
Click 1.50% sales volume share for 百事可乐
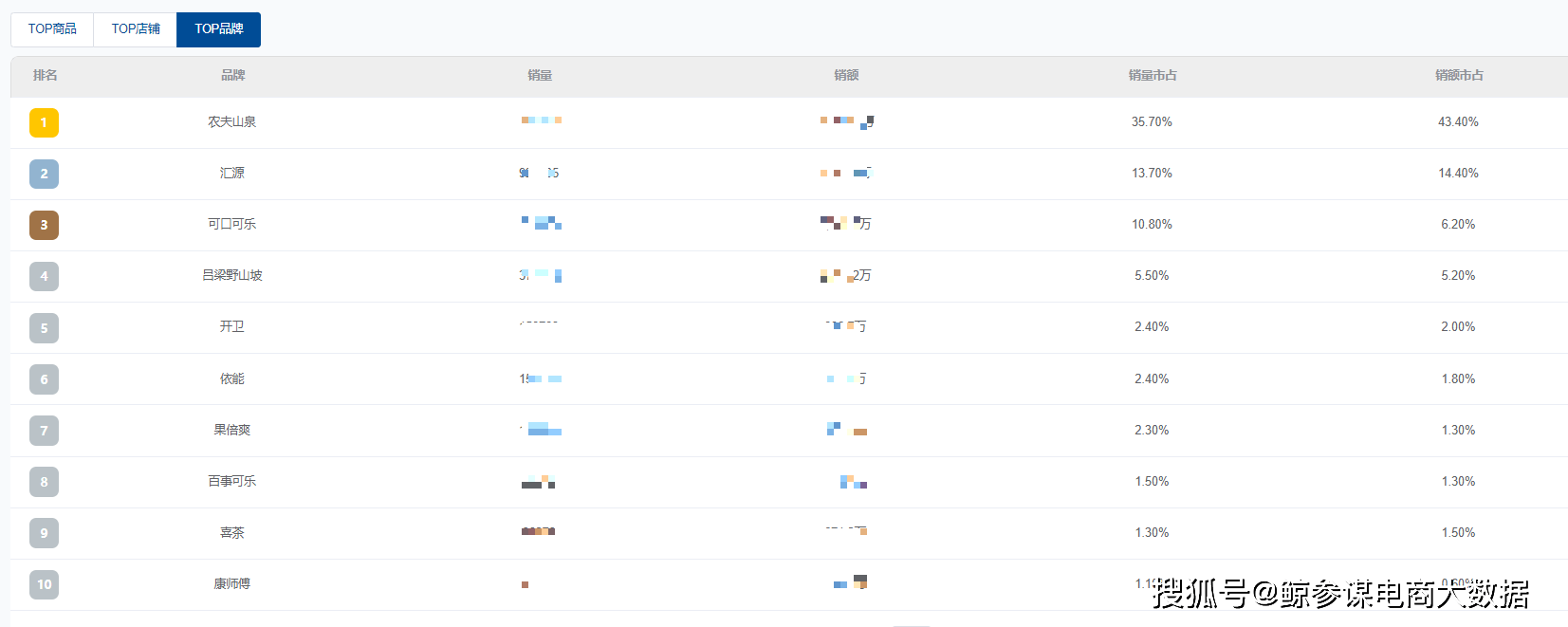pos(1152,482)
